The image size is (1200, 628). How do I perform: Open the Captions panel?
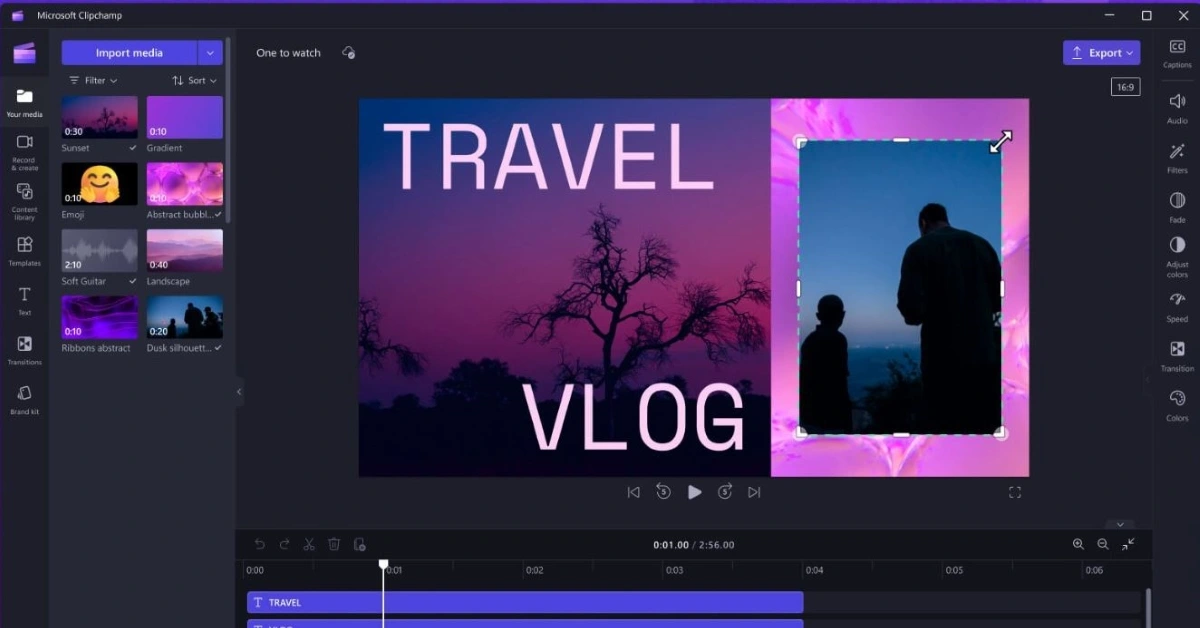tap(1177, 52)
